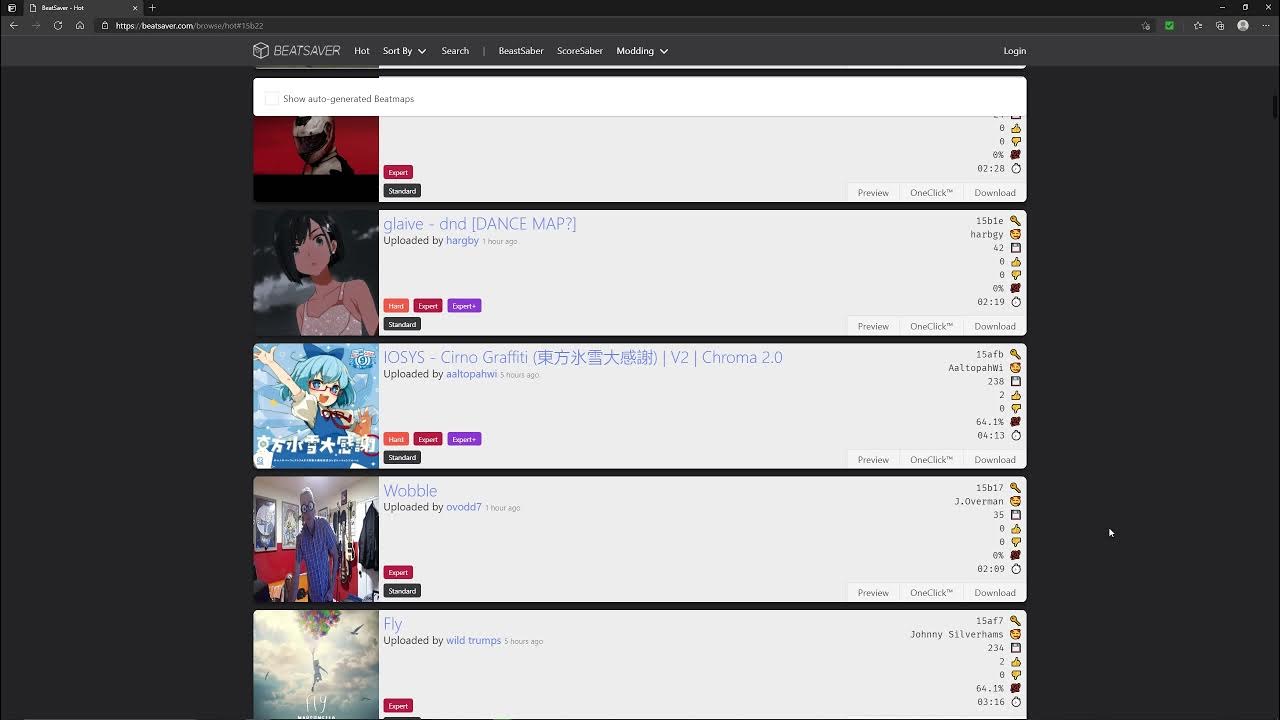Click Hard tag on Cirno Graffiti card
Image resolution: width=1280 pixels, height=720 pixels.
(396, 439)
